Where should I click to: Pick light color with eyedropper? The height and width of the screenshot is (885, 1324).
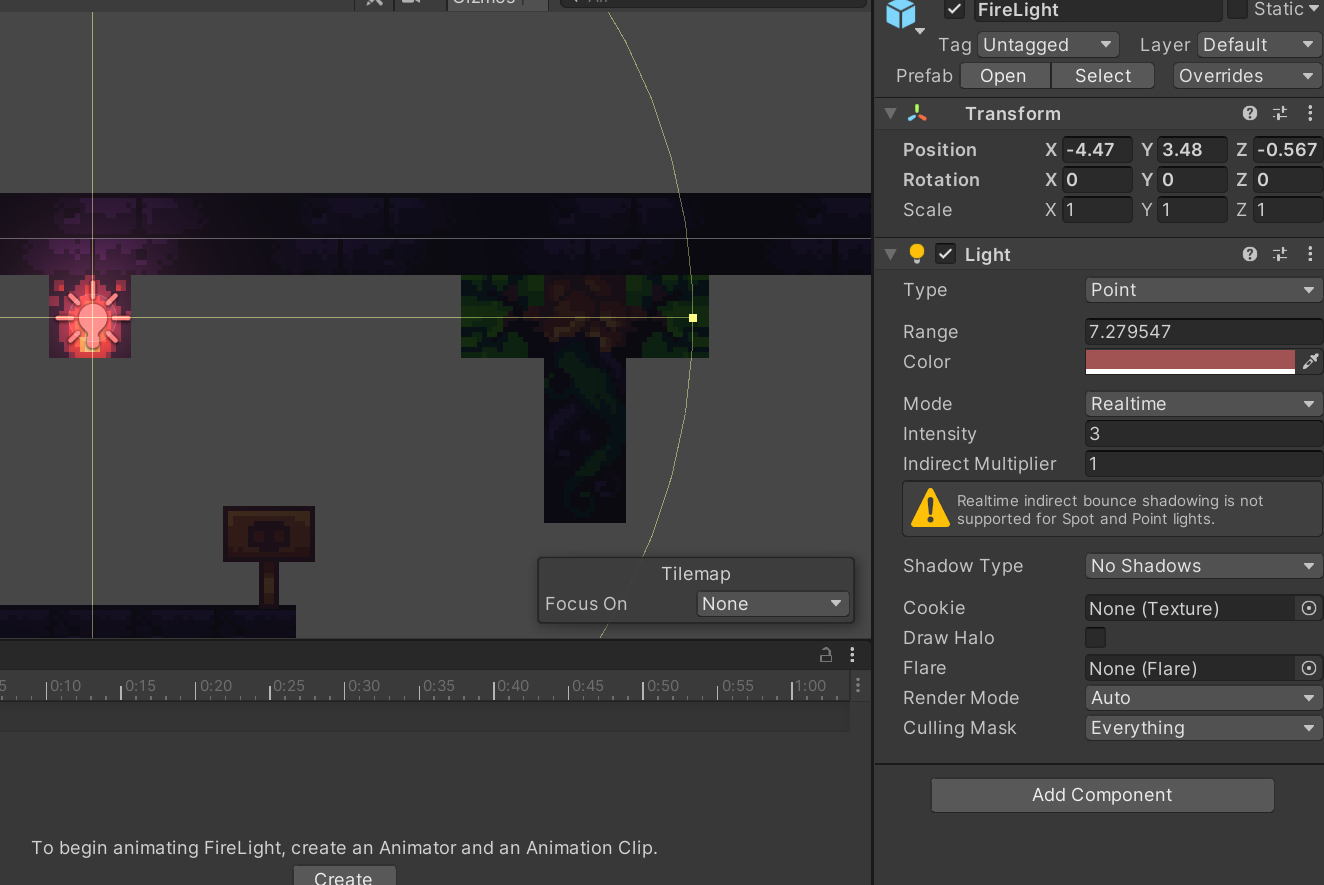[x=1310, y=362]
